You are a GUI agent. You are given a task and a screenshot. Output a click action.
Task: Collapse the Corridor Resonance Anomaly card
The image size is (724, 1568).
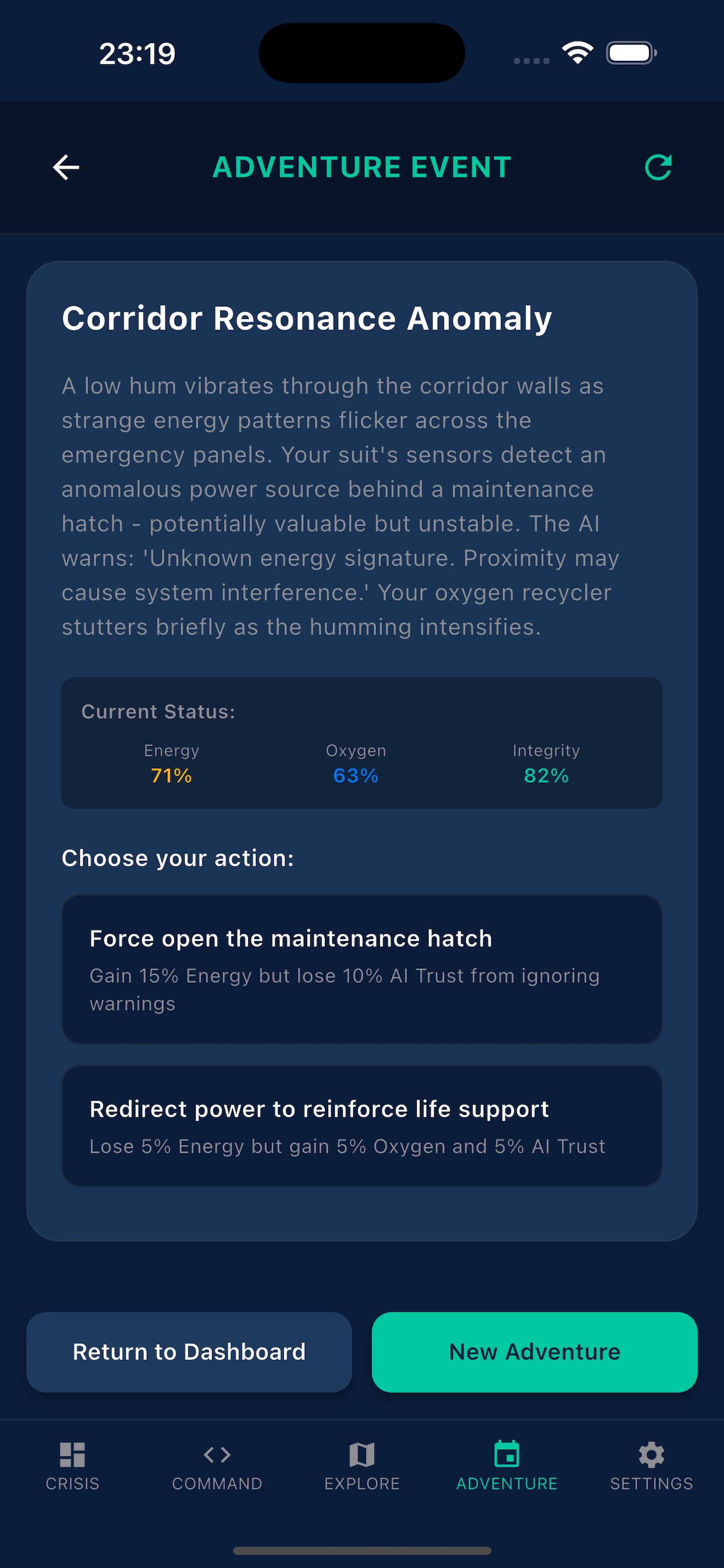click(x=307, y=318)
